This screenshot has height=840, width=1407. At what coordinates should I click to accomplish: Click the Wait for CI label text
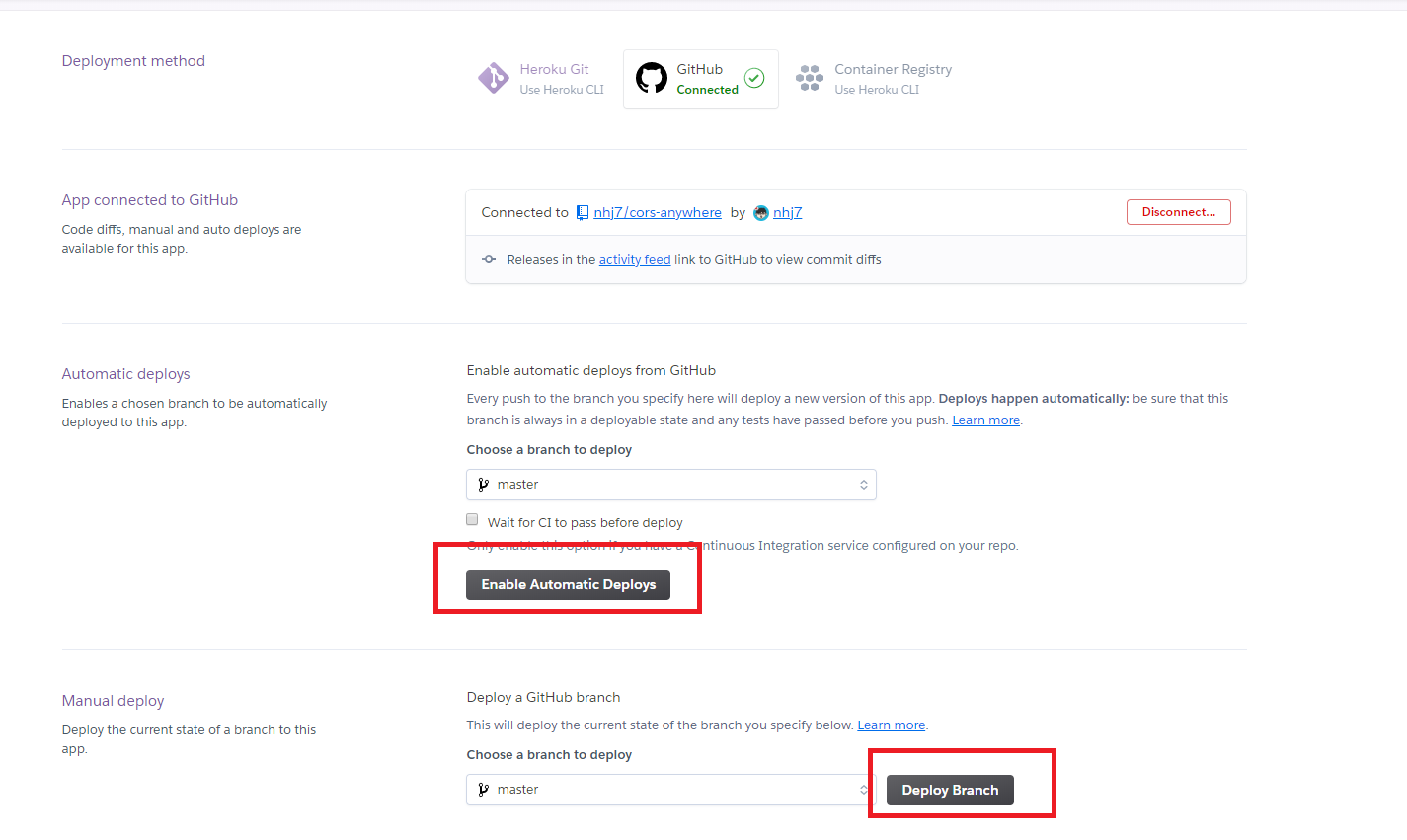click(x=586, y=522)
